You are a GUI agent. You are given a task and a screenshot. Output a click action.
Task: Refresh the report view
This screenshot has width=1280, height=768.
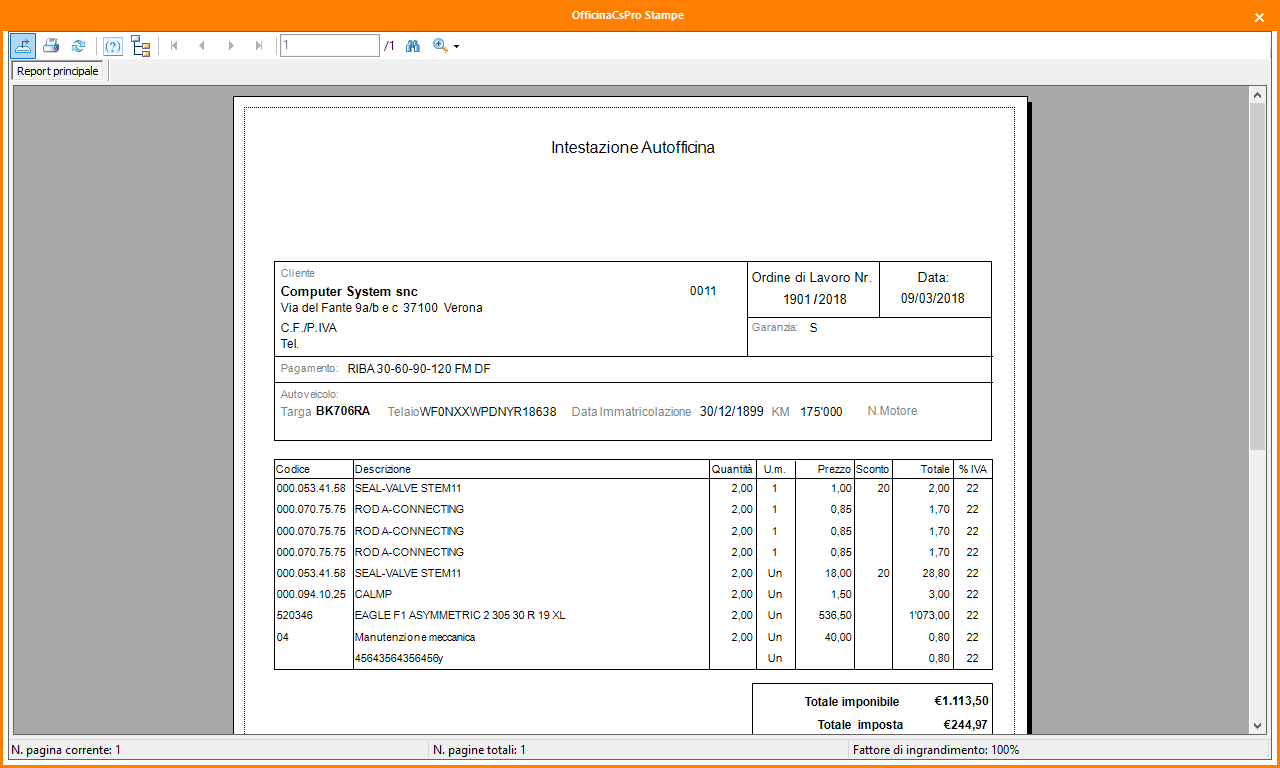[x=78, y=46]
